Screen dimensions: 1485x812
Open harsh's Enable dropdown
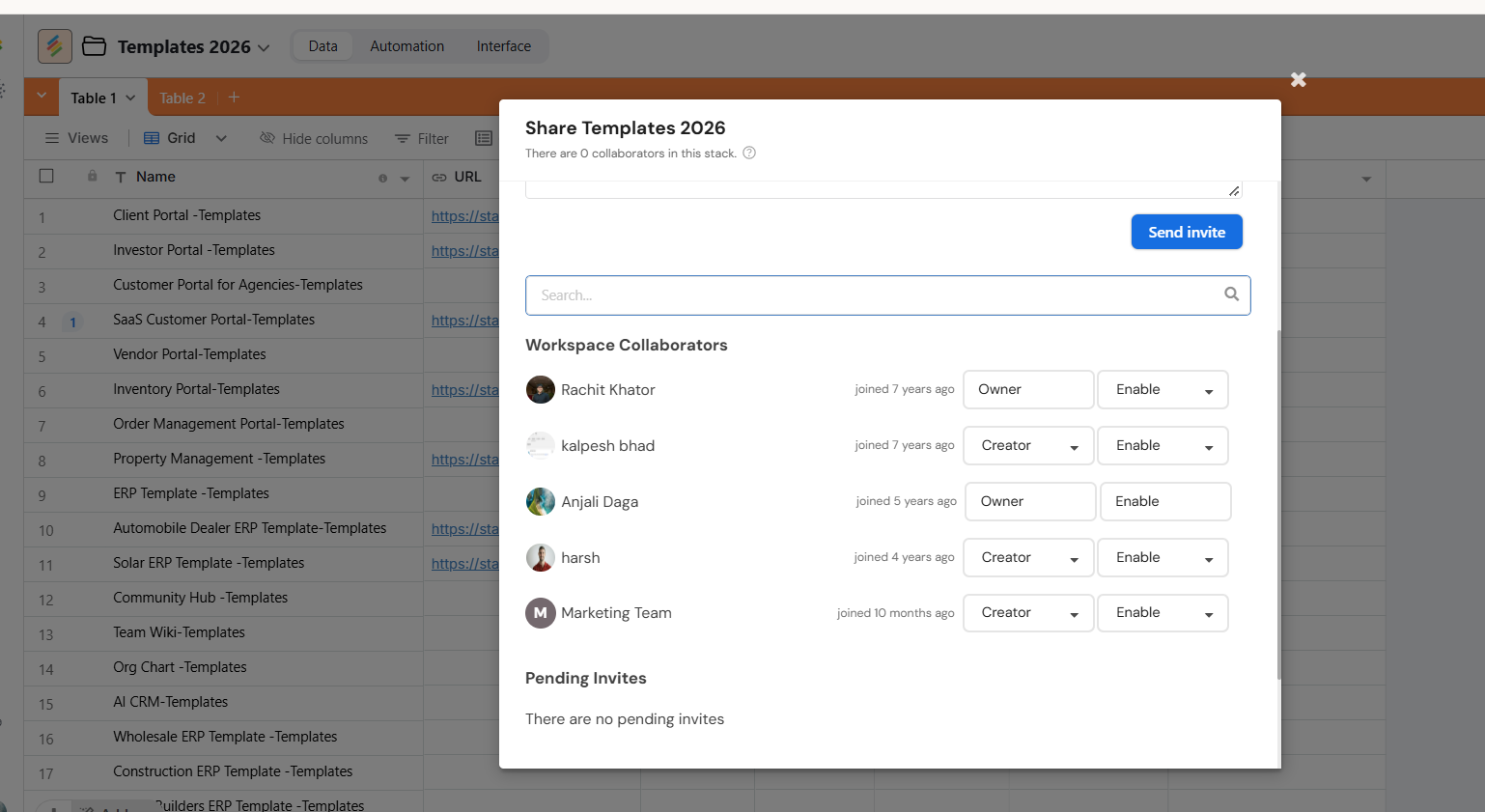[1163, 557]
